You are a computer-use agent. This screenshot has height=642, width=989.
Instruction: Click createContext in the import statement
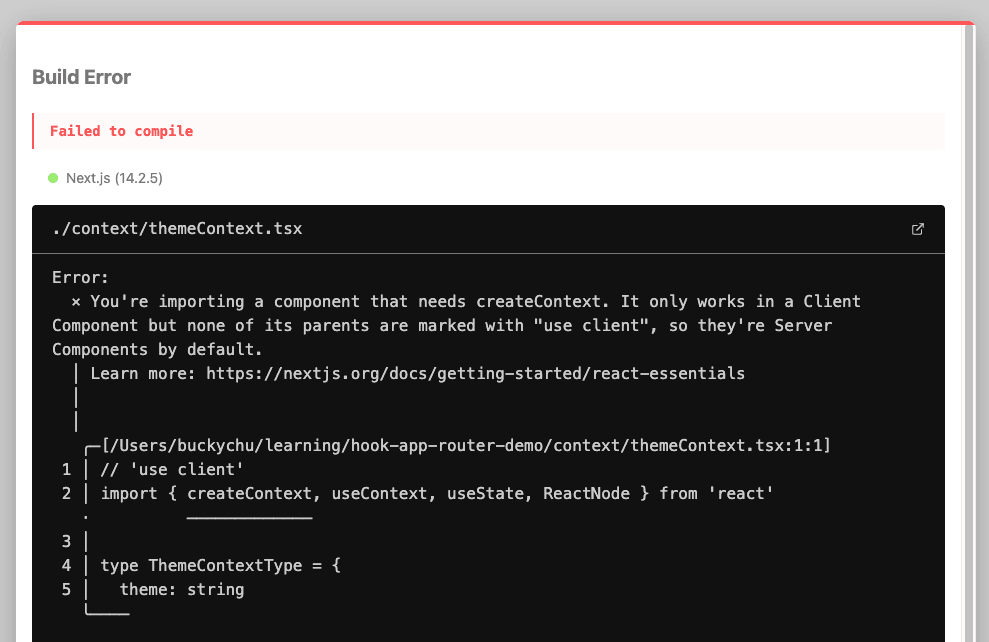249,493
